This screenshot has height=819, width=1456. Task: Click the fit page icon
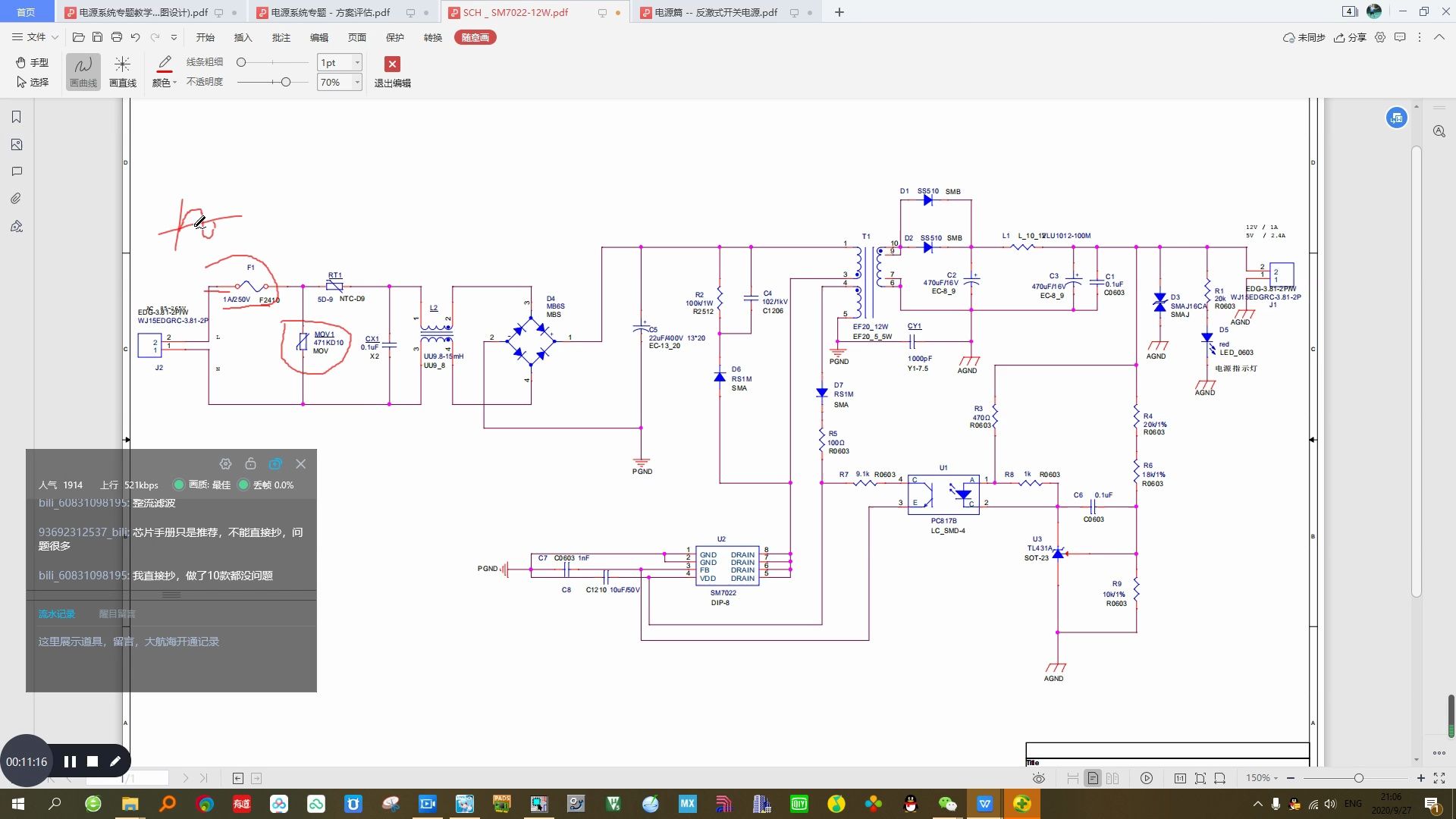coord(1200,778)
